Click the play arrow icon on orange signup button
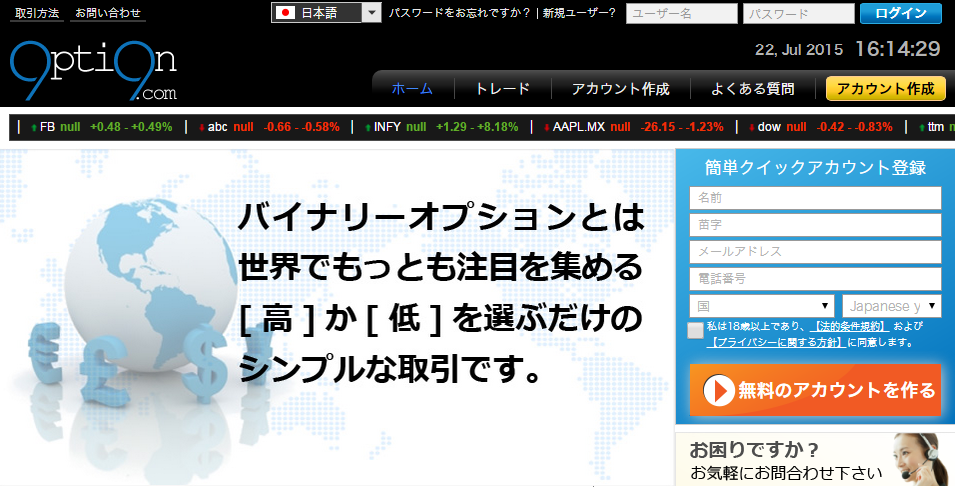955x487 pixels. tap(719, 390)
